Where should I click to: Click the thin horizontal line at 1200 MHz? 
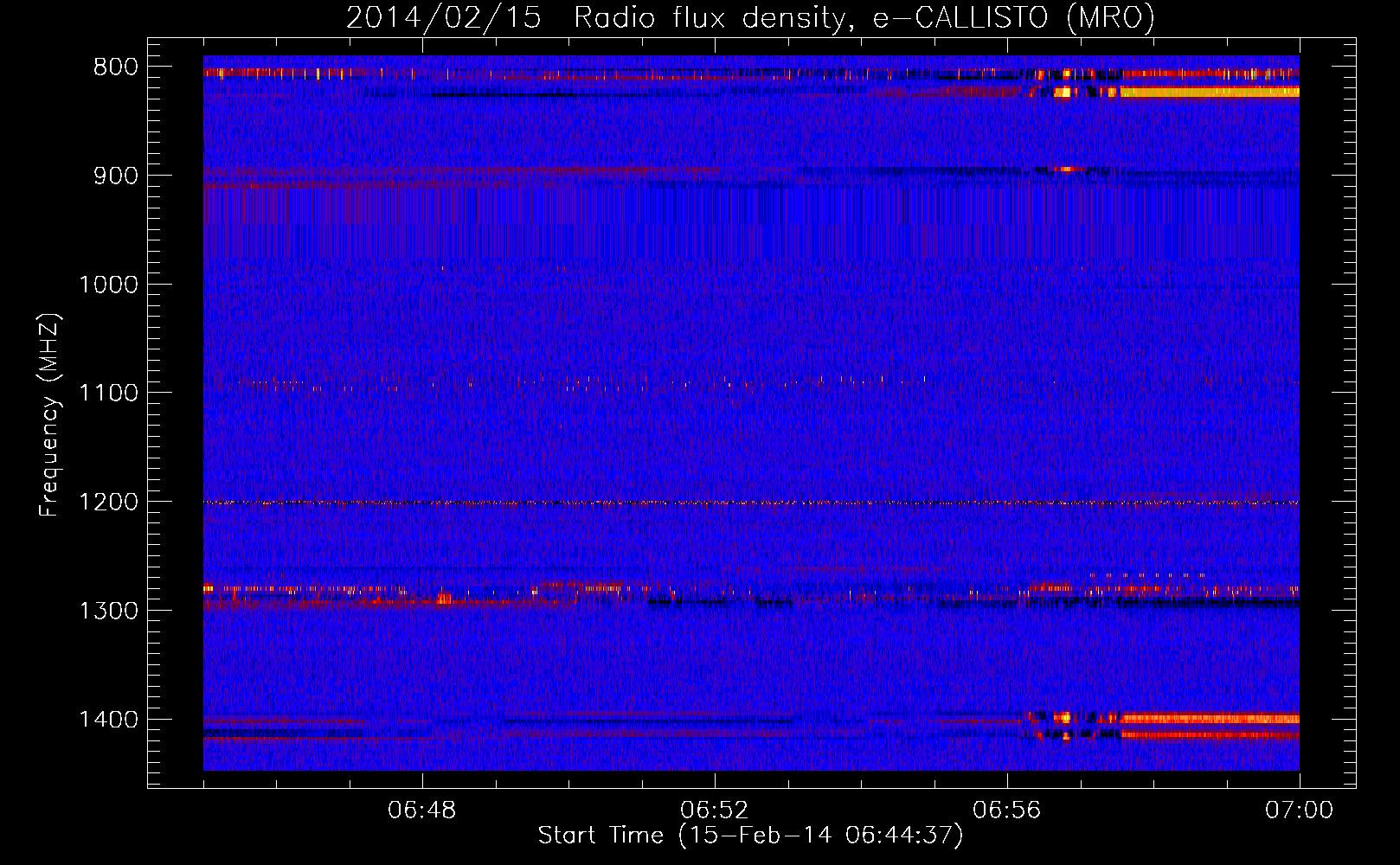click(751, 503)
